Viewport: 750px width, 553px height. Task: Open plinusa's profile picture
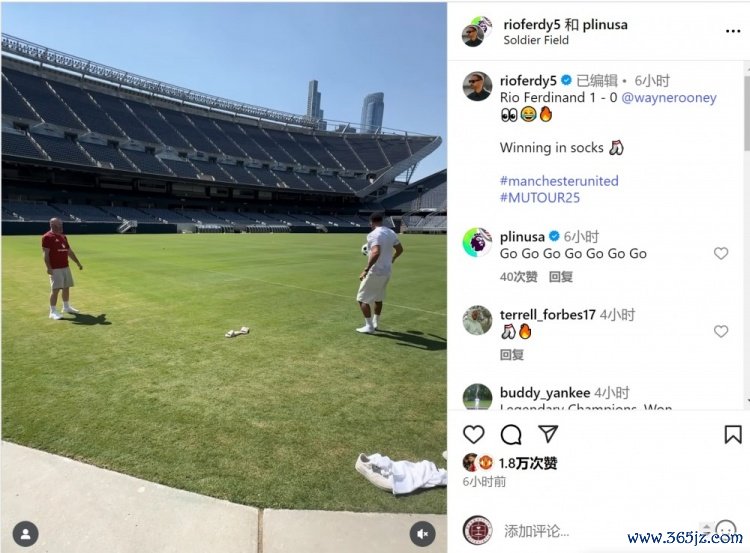[477, 242]
